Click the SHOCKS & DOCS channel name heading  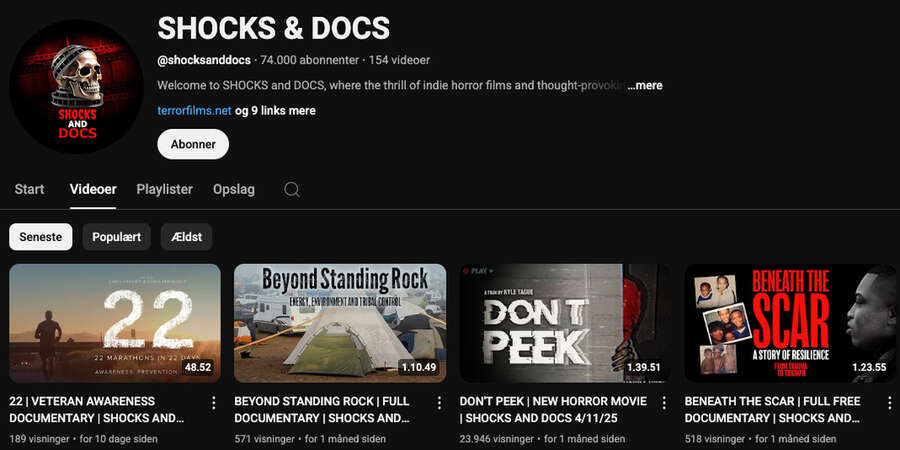point(273,28)
